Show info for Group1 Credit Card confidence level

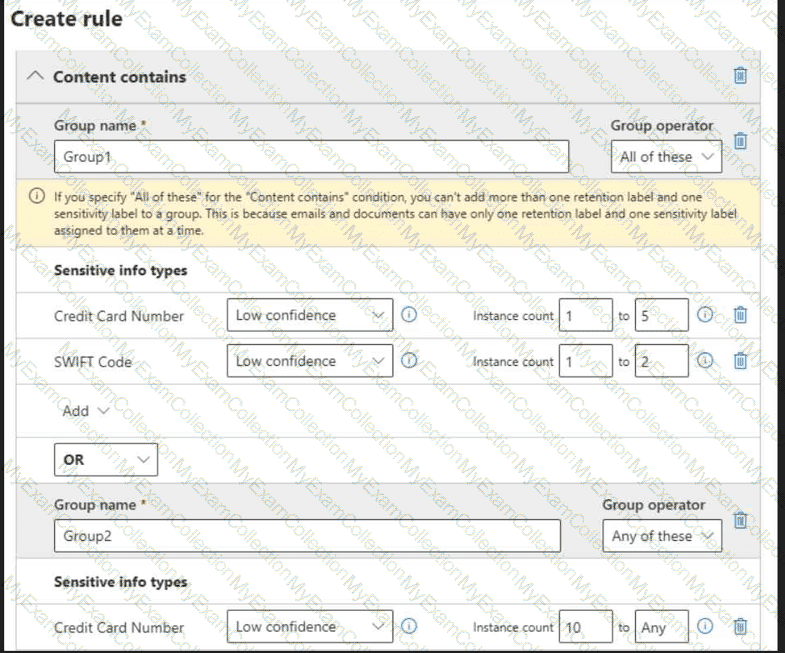pos(408,315)
